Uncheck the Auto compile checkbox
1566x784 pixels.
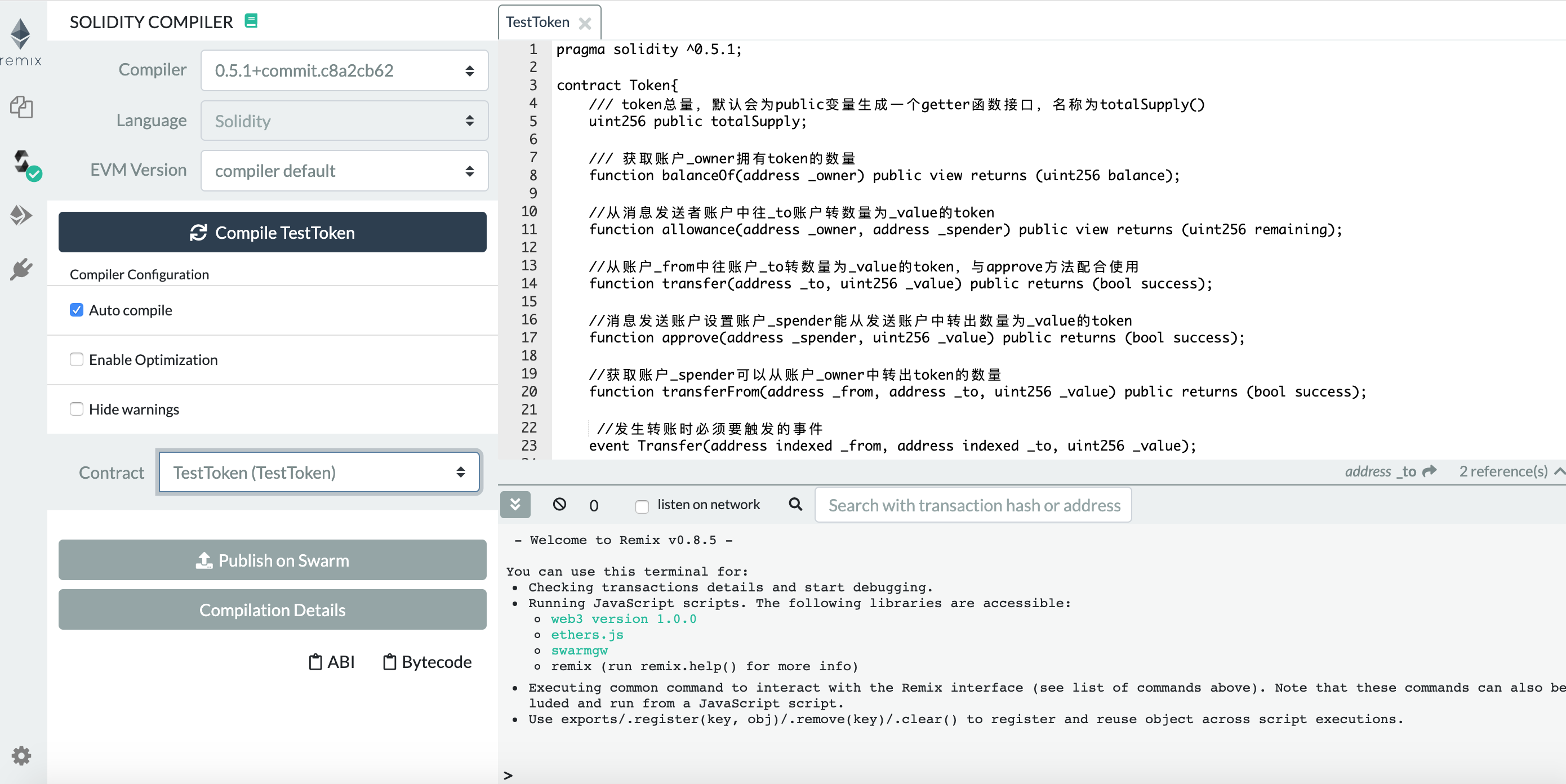tap(77, 310)
